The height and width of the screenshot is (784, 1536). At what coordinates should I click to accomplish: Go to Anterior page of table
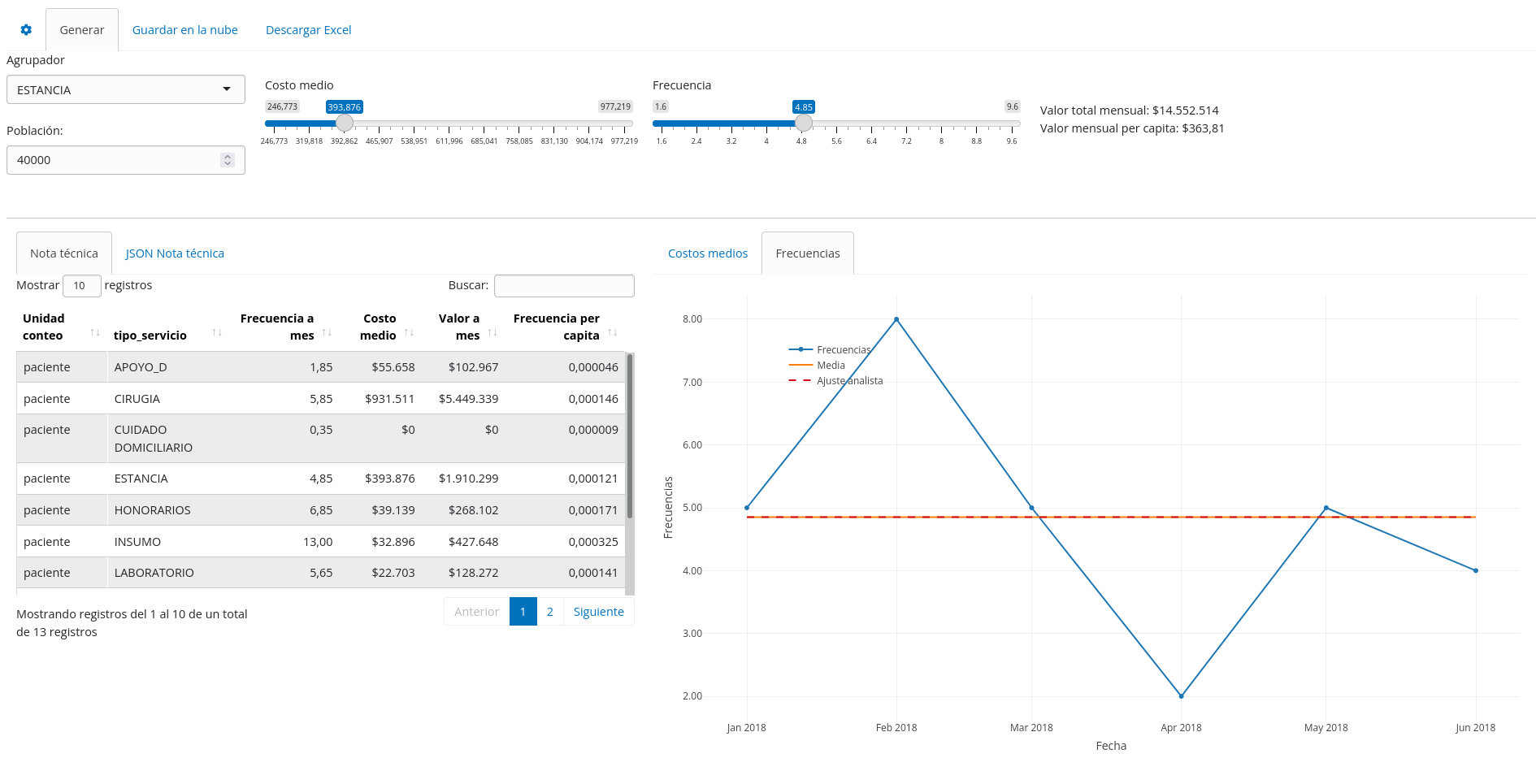477,612
